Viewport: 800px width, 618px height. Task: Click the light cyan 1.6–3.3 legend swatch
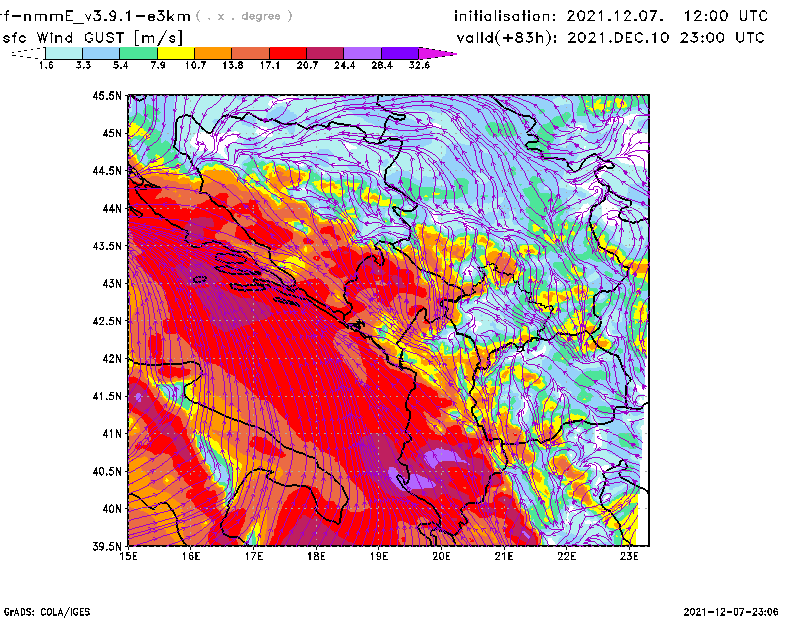tap(64, 53)
